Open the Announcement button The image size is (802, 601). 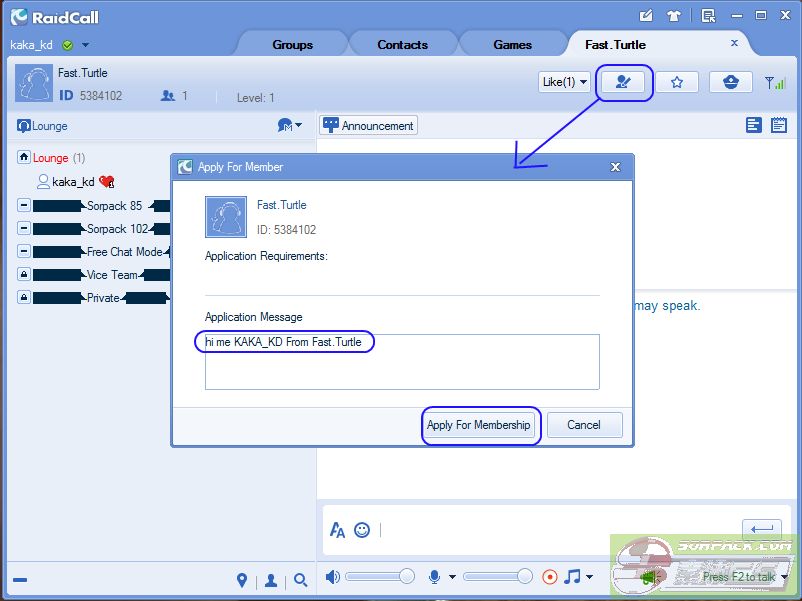point(369,125)
